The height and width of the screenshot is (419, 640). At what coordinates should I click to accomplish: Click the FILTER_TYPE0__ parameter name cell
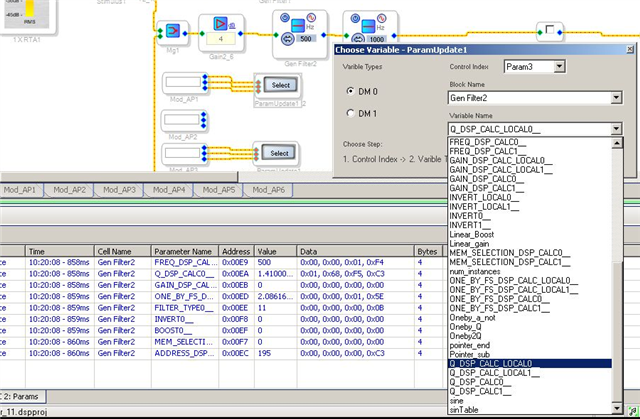tap(184, 308)
